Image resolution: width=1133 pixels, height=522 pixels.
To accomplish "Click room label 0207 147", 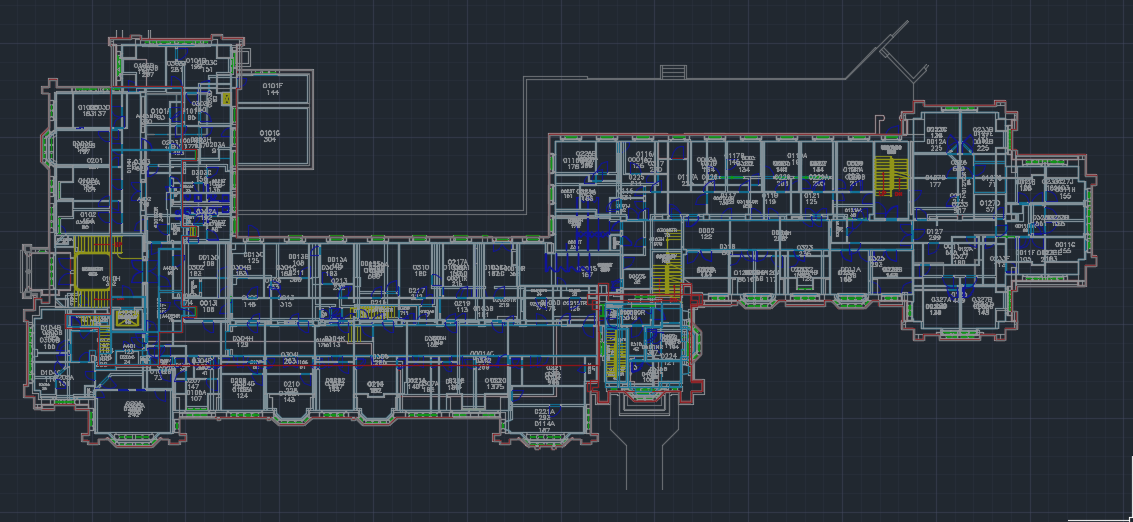I will (x=193, y=384).
